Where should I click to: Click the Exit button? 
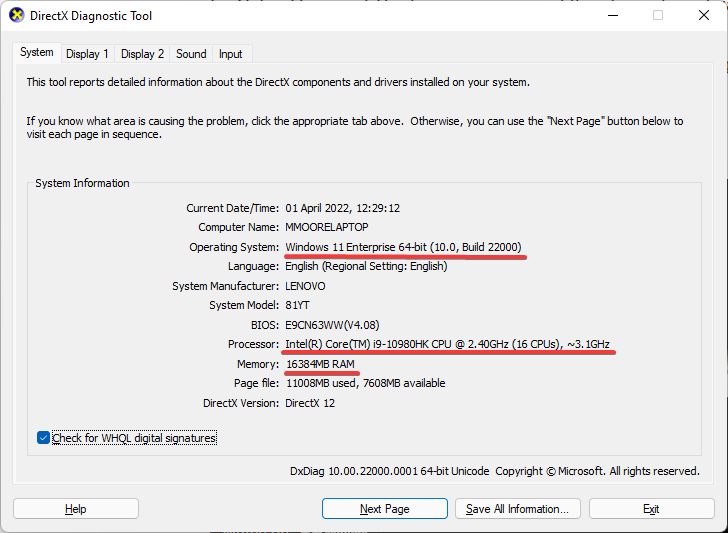coord(651,509)
